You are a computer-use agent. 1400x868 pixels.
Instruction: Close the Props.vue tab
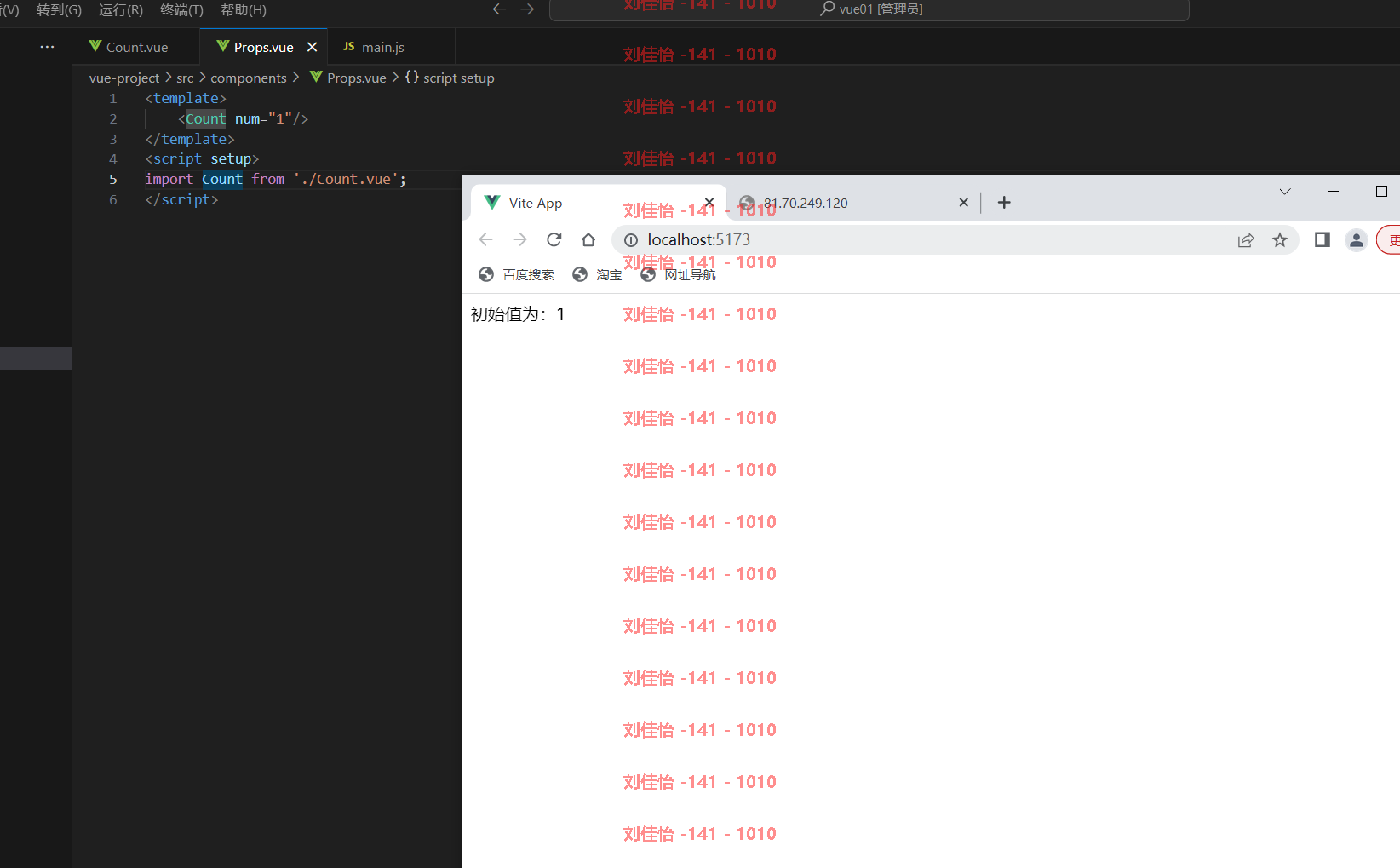tap(312, 47)
